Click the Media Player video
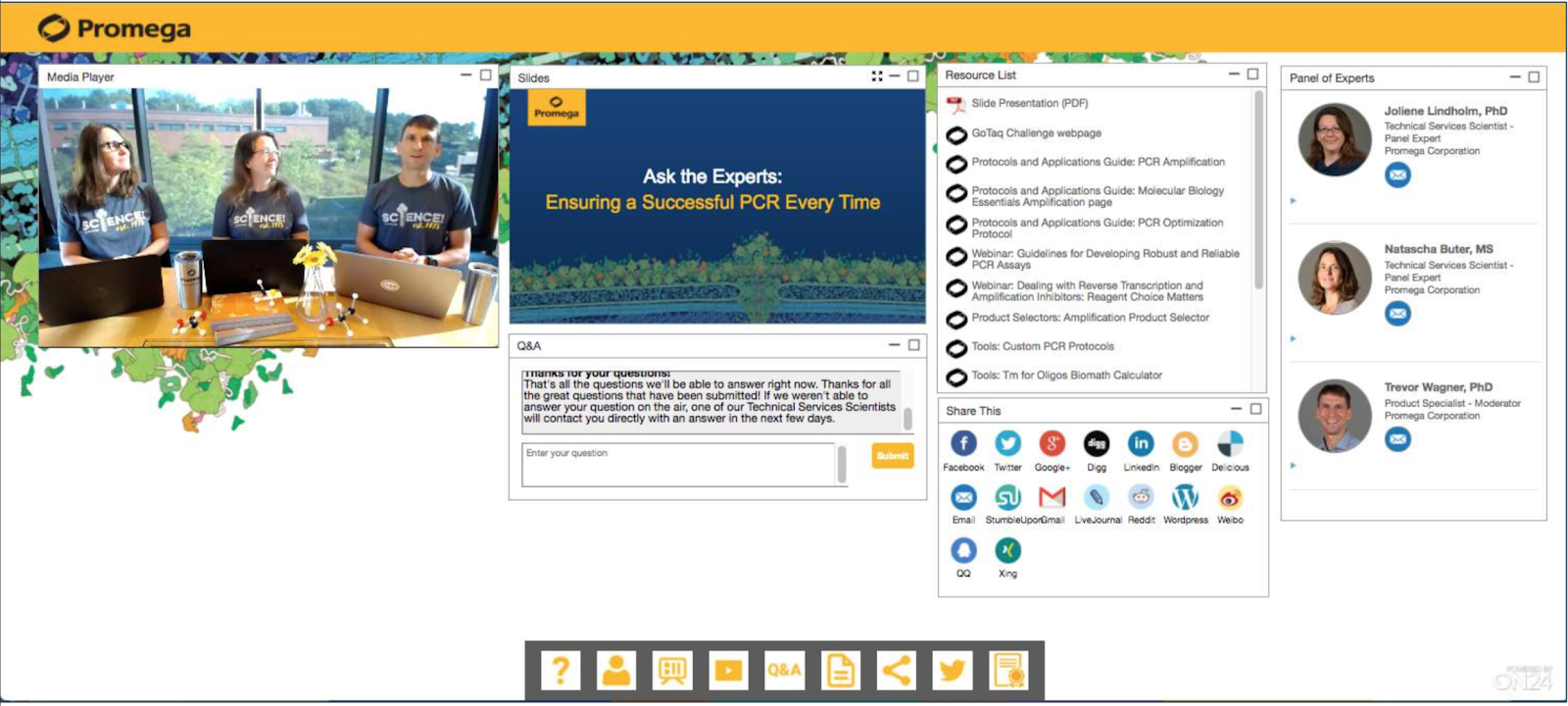1568x706 pixels. (x=269, y=217)
